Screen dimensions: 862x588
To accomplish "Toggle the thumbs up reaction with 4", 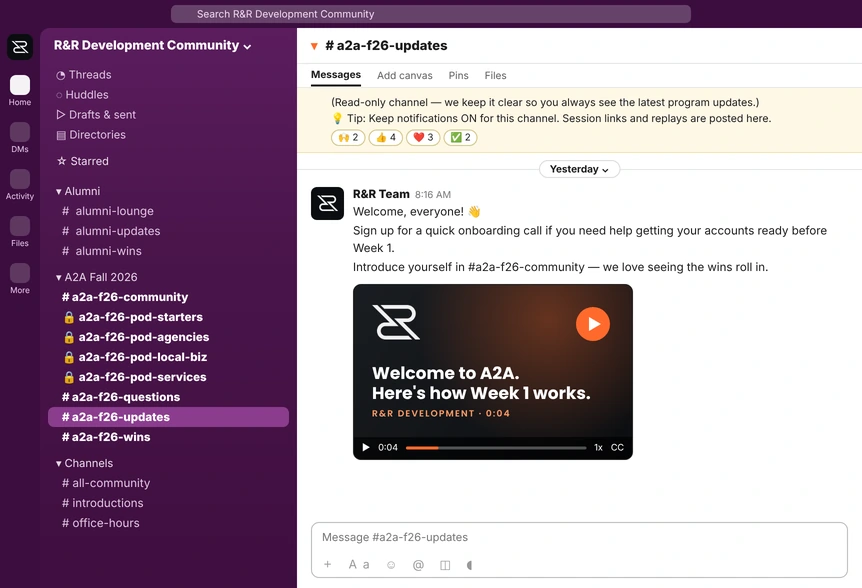I will [x=385, y=137].
